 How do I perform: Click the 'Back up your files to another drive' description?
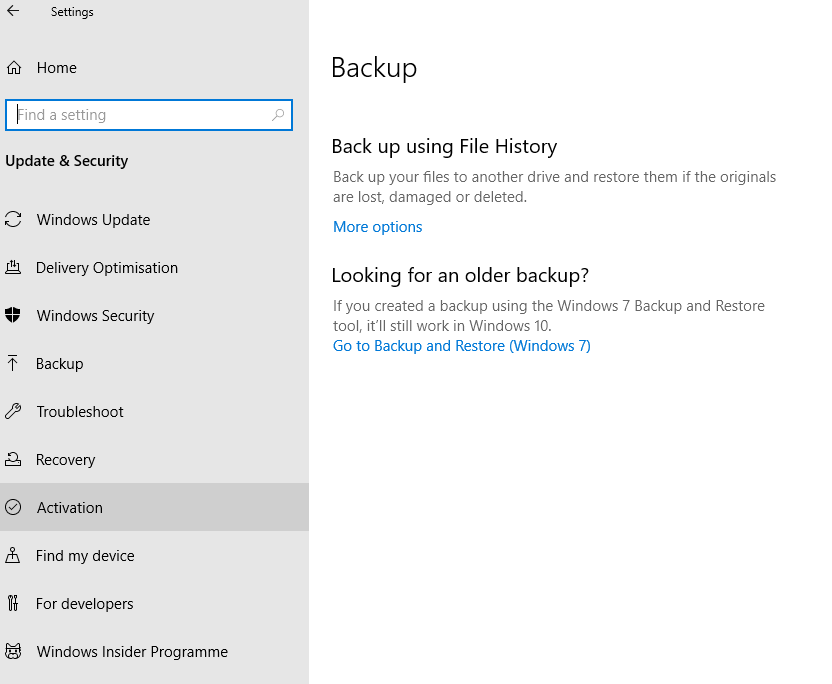click(x=554, y=187)
